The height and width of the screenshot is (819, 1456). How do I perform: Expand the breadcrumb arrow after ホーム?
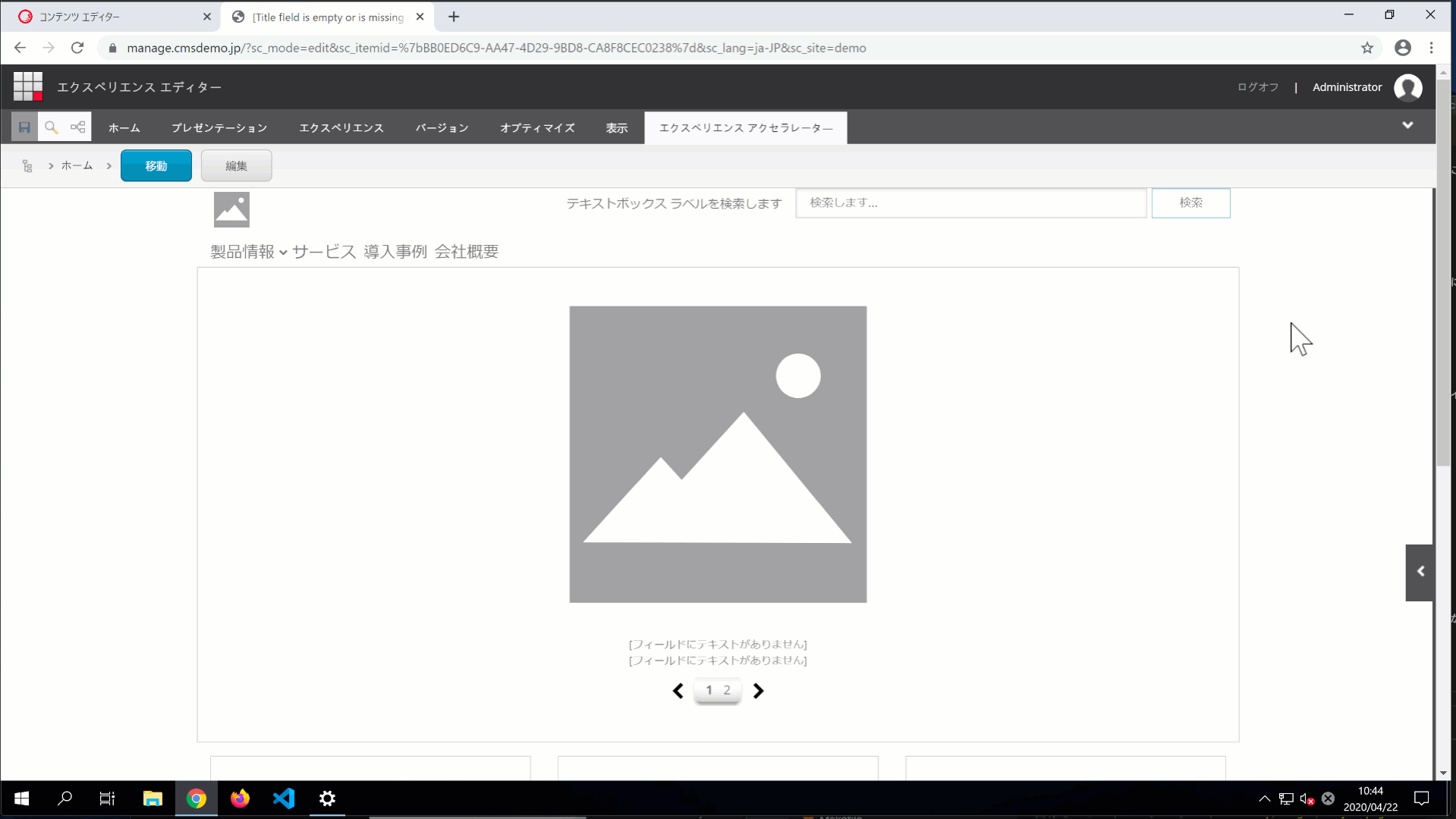click(109, 166)
